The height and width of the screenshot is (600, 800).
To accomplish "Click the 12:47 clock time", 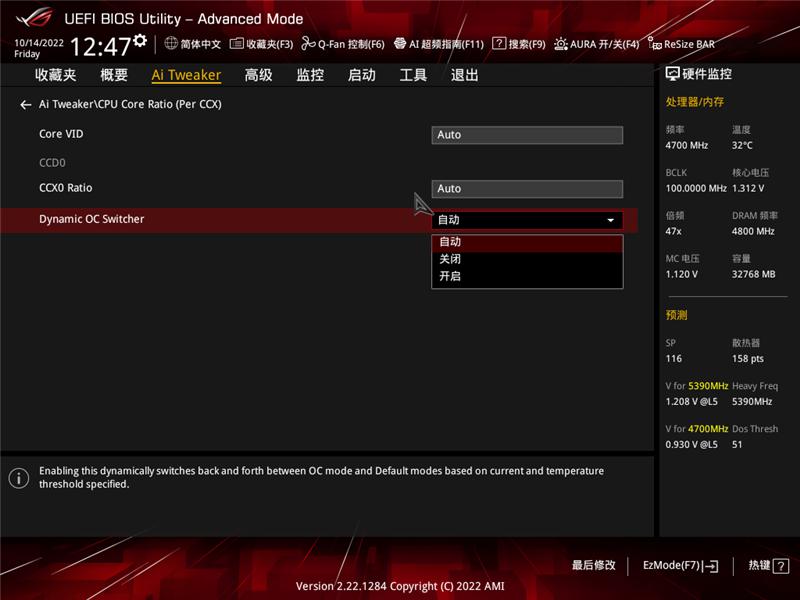I will point(101,47).
